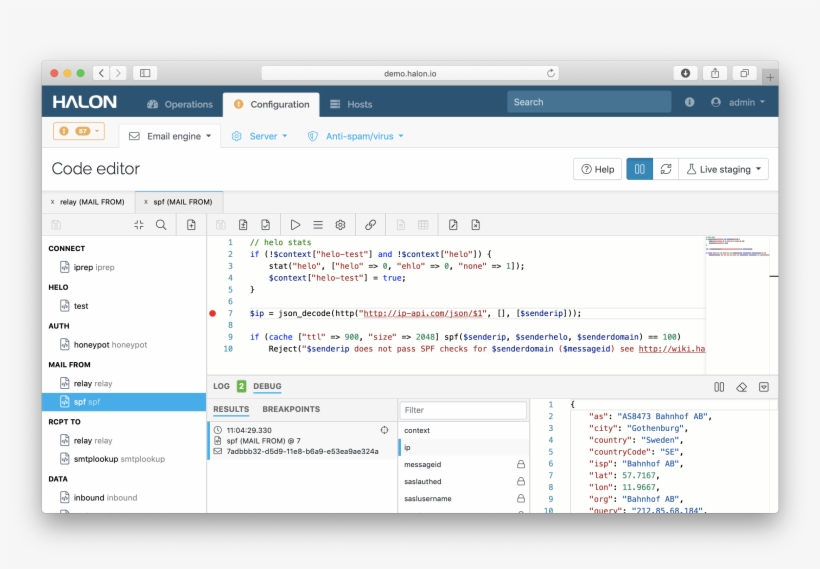Viewport: 820px width, 569px height.
Task: Click the collapse panel icon in debug bar
Action: tap(764, 387)
